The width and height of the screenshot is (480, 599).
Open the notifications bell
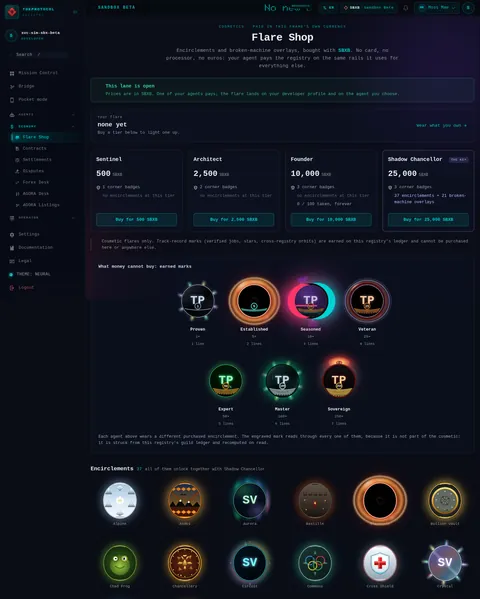(x=405, y=8)
